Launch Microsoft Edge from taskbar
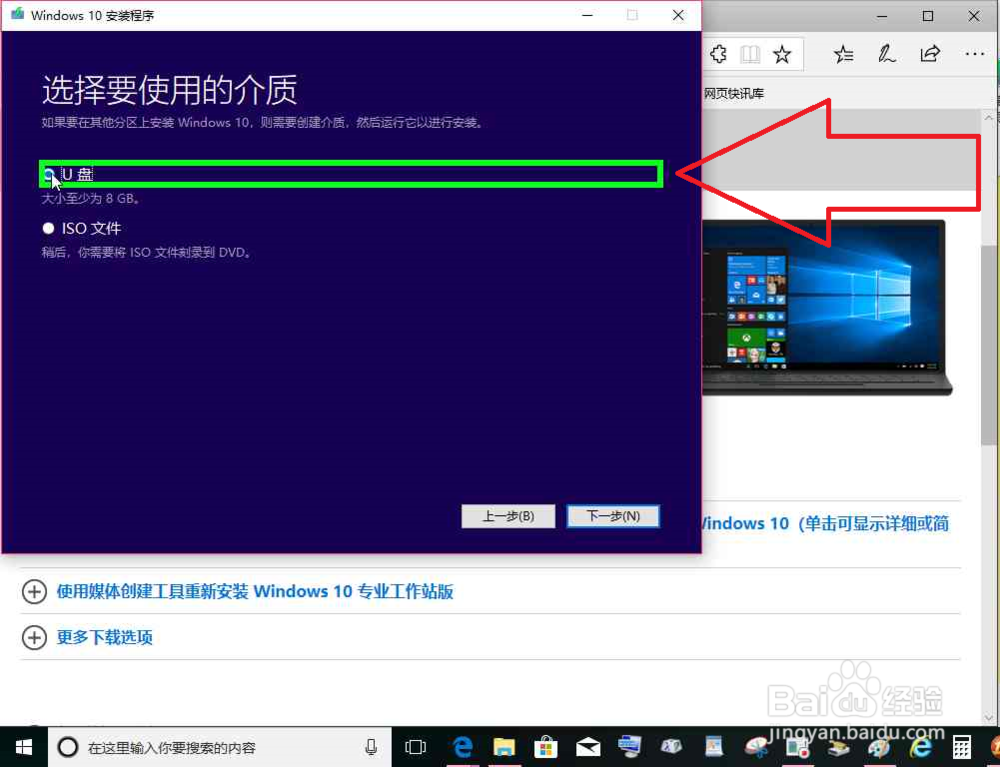1000x767 pixels. (x=462, y=747)
